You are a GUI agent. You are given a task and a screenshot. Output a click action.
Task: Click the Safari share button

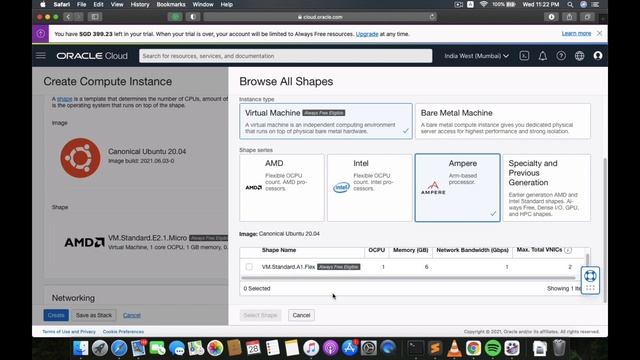[x=569, y=17]
